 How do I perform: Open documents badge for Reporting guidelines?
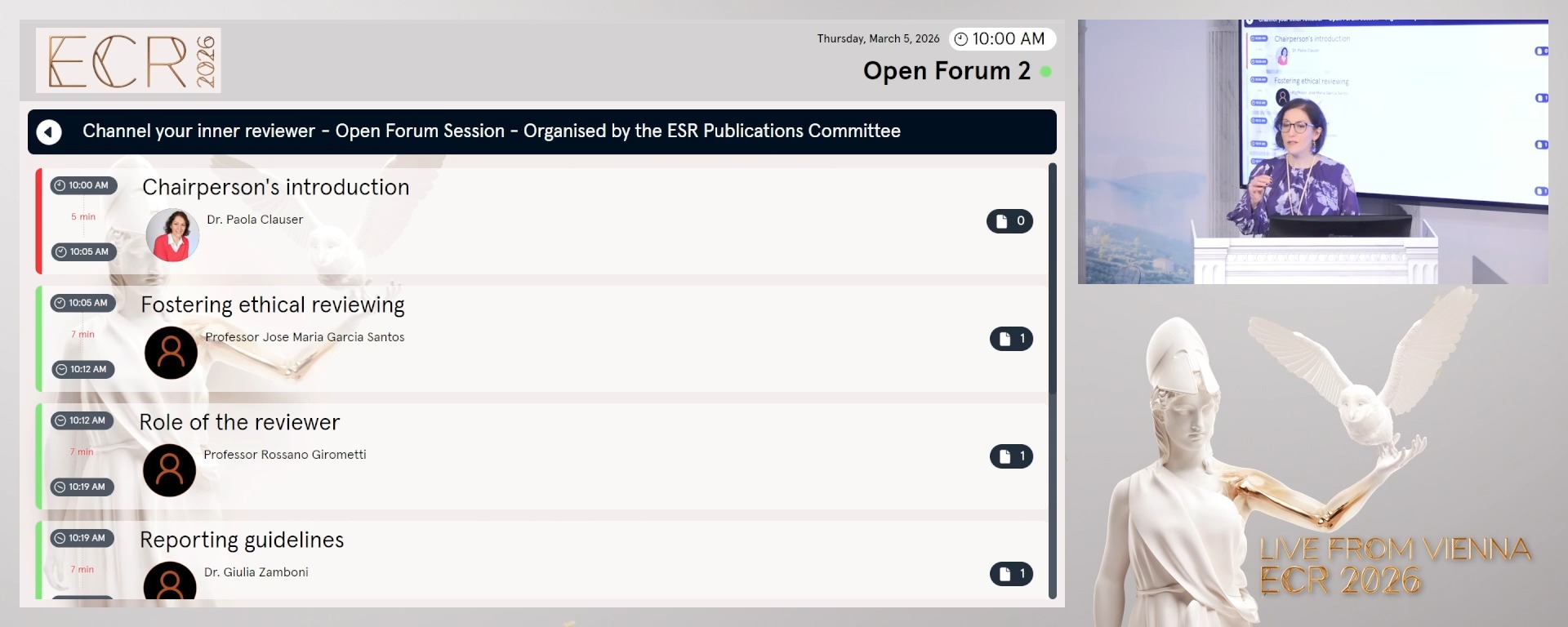pos(1011,574)
